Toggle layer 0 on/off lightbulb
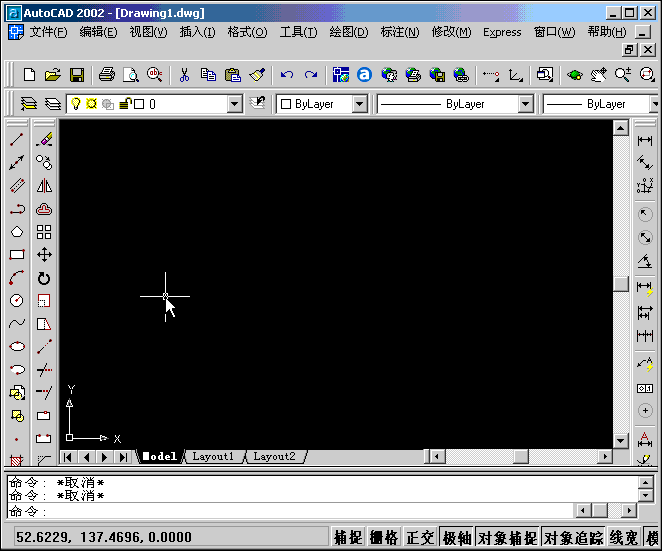662x551 pixels. [76, 104]
